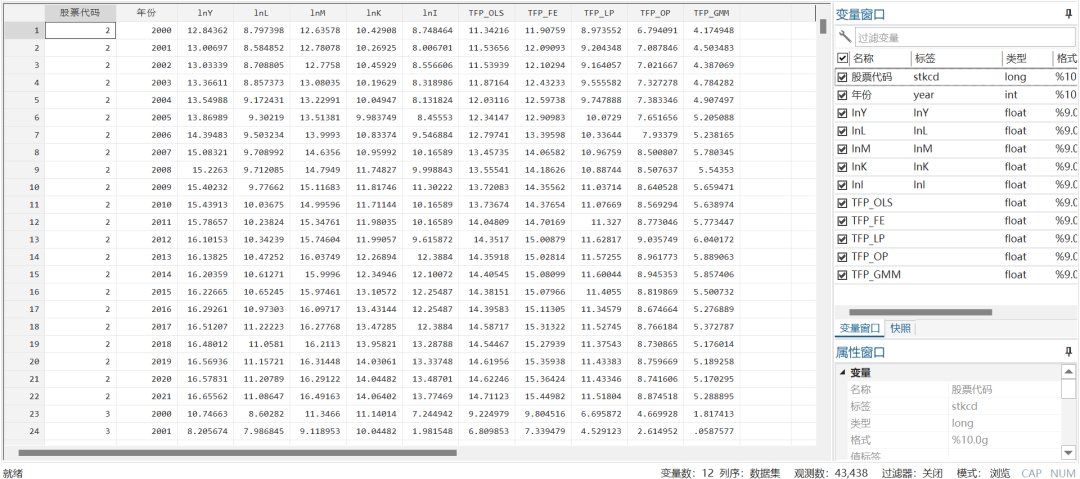Click the 过滤器: 关闭 status entry
Viewport: 1080px width, 479px height.
[x=912, y=473]
